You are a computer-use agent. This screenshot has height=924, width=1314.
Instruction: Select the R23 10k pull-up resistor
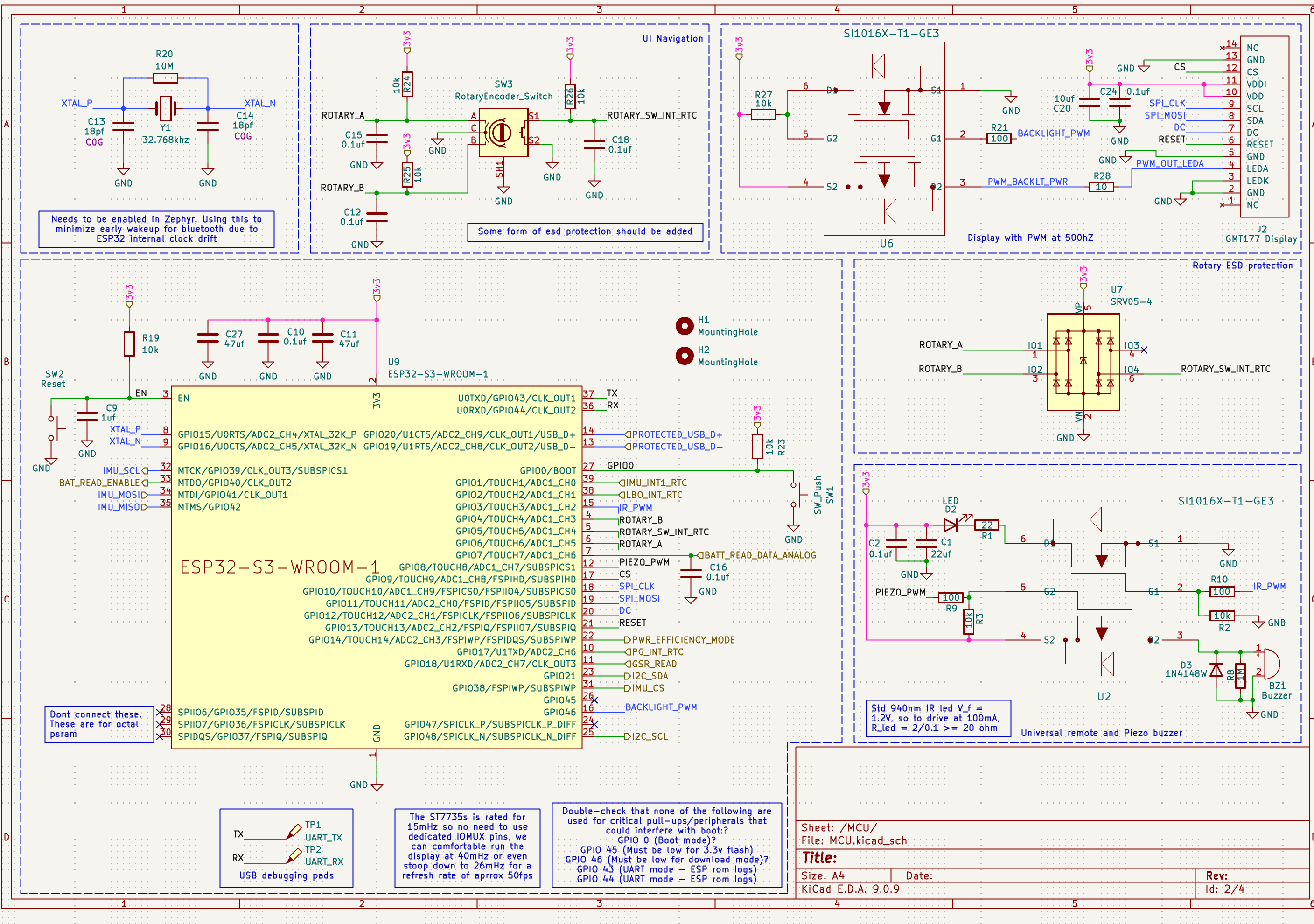click(x=757, y=446)
